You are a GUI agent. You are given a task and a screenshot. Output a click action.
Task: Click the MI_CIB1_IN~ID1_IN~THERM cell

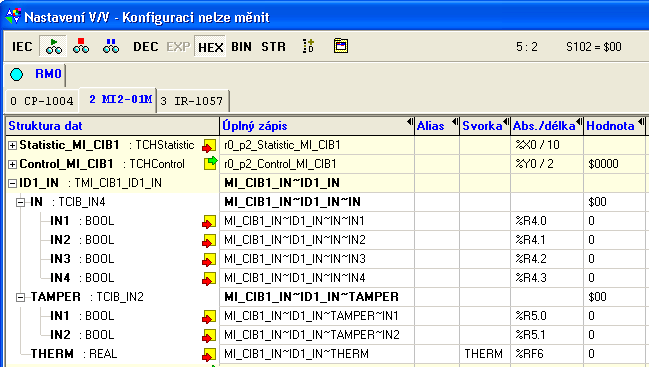point(317,354)
